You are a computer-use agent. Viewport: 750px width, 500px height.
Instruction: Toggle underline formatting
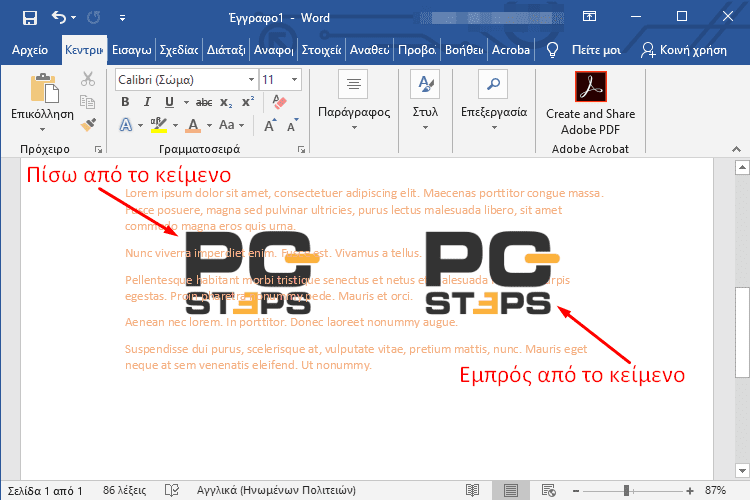click(x=169, y=101)
